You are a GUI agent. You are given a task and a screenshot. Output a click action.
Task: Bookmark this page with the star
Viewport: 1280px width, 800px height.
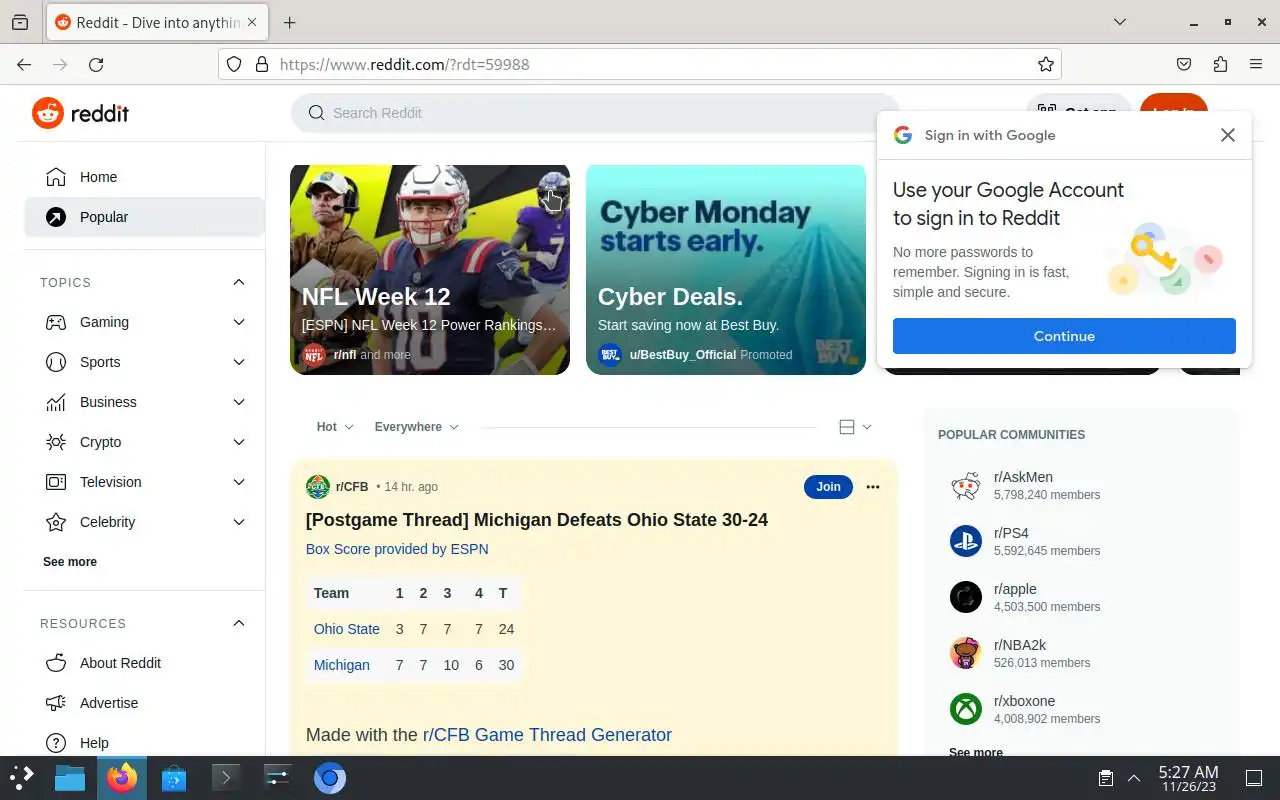(x=1046, y=64)
